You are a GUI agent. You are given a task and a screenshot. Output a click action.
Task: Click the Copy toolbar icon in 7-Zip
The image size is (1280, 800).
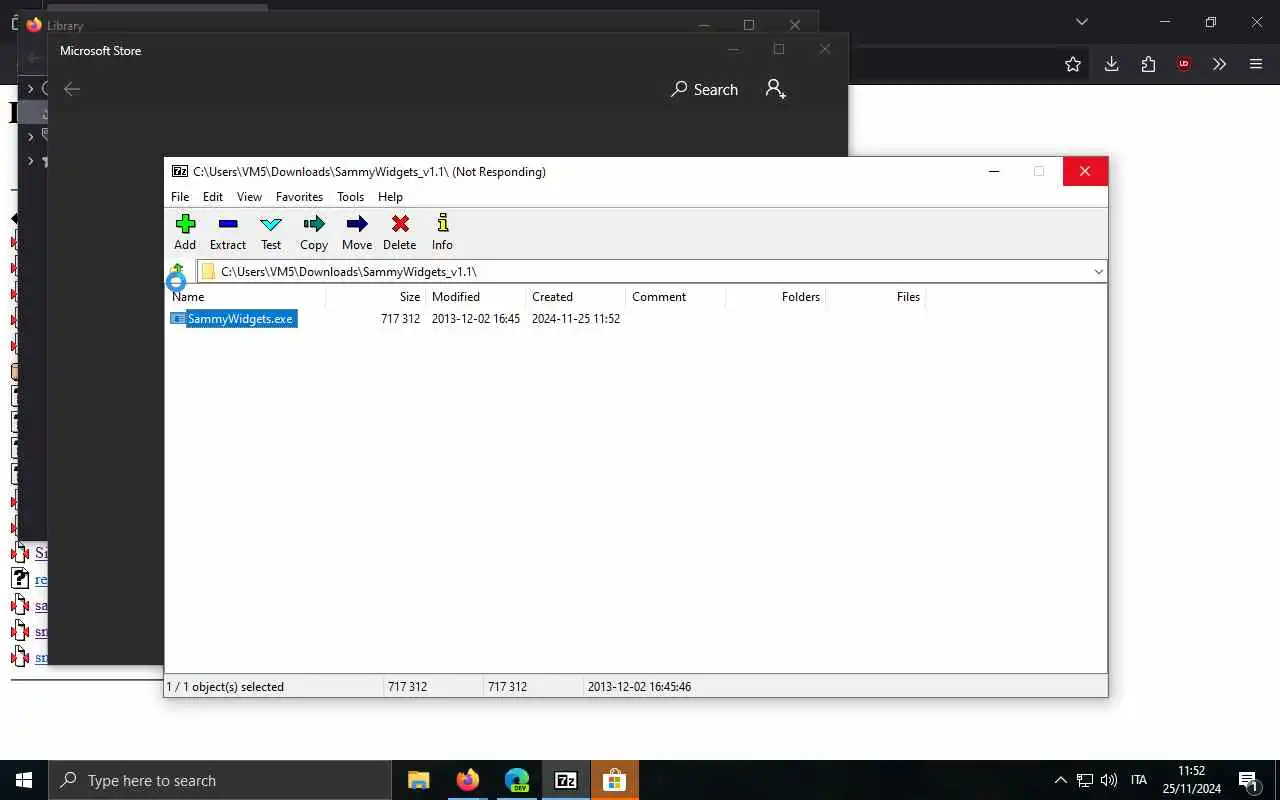(x=314, y=224)
